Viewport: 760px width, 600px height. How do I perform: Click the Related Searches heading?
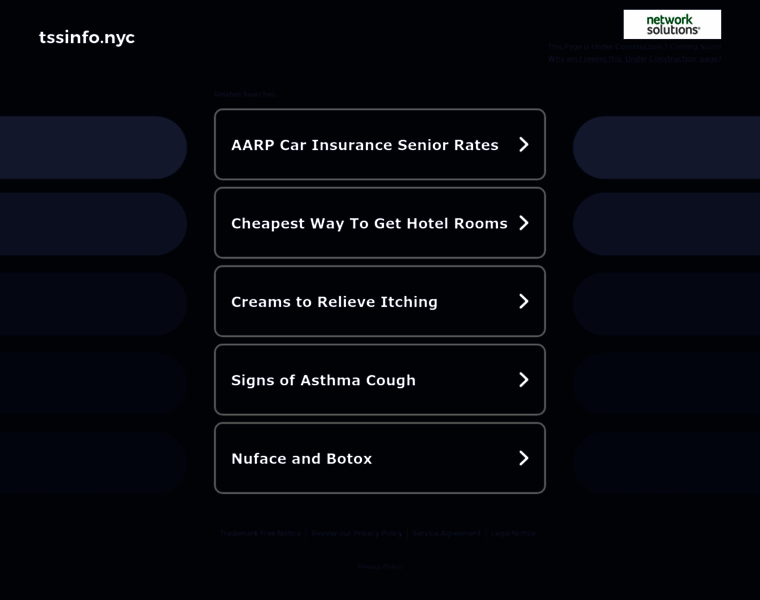coord(244,94)
